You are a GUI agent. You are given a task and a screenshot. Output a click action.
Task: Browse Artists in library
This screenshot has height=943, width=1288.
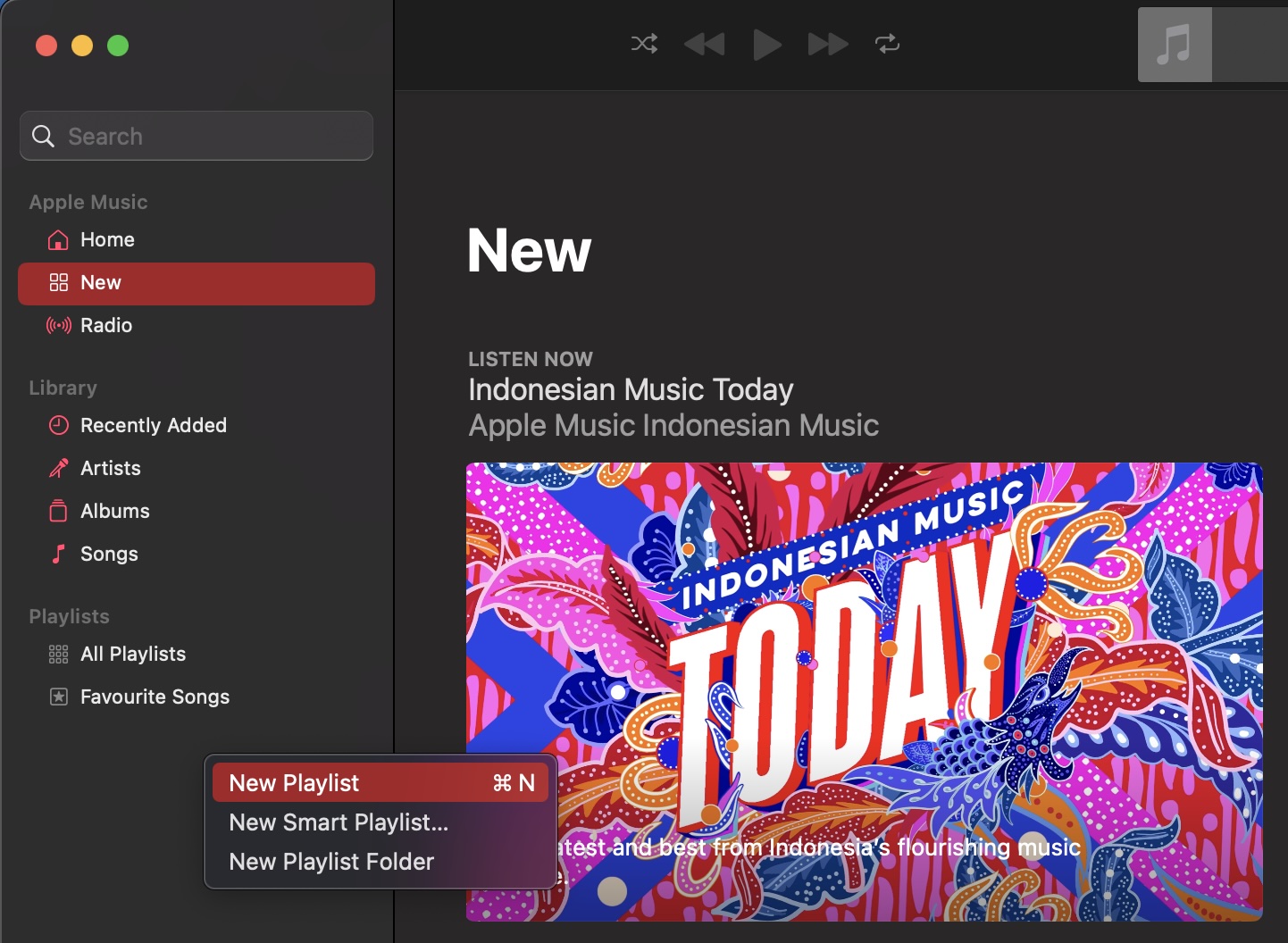coord(197,468)
